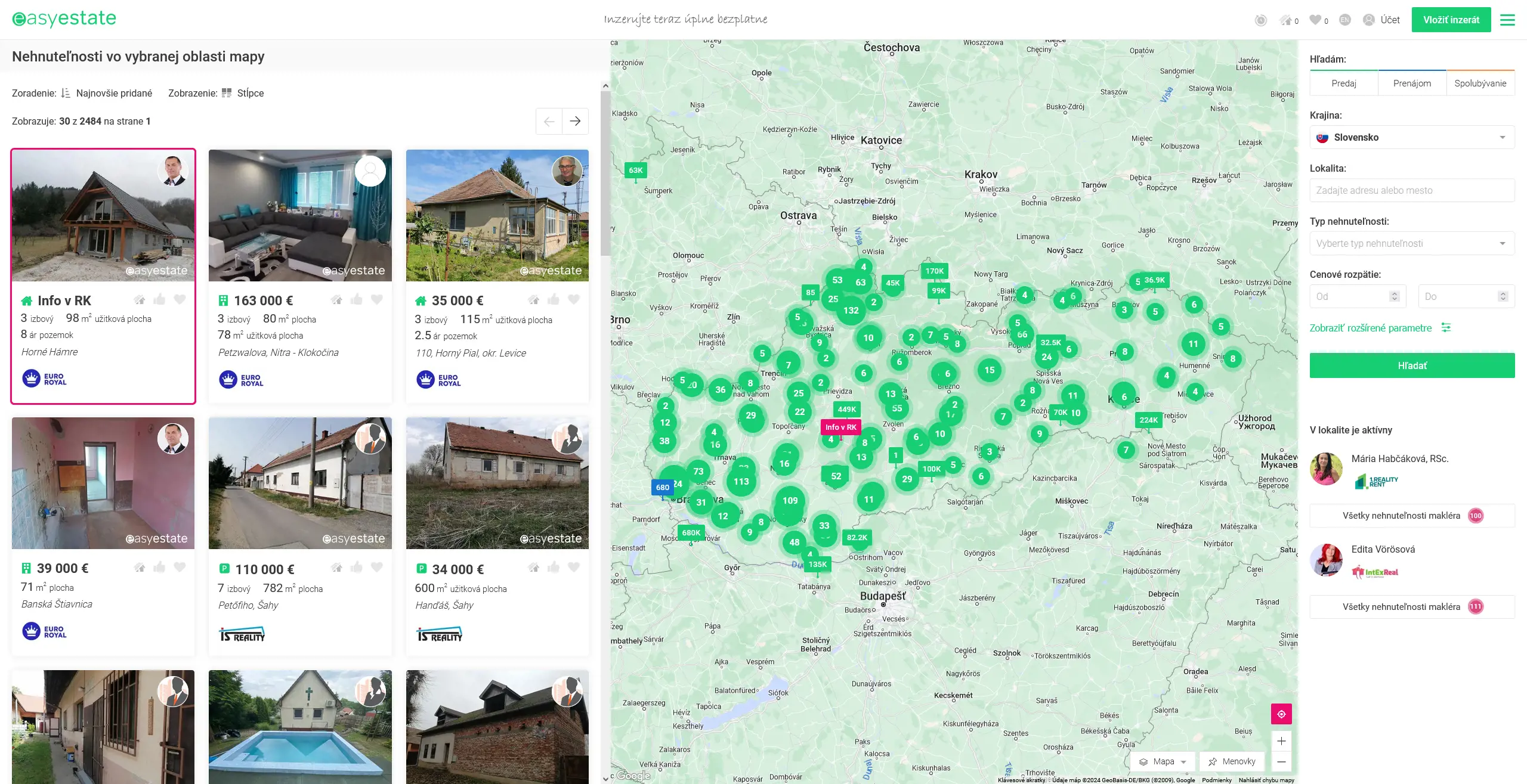Image resolution: width=1527 pixels, height=784 pixels.
Task: Open the Krajina Slovensko dropdown
Action: [1412, 137]
